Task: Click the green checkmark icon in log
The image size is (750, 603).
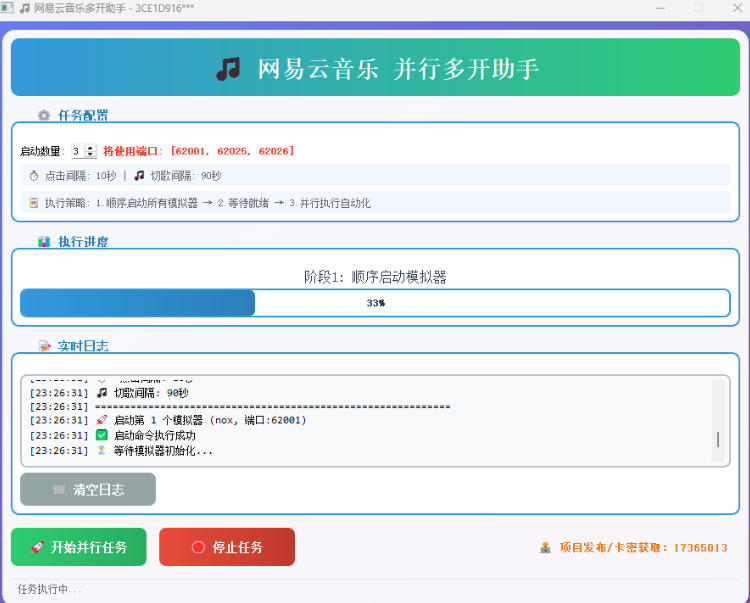Action: click(101, 435)
